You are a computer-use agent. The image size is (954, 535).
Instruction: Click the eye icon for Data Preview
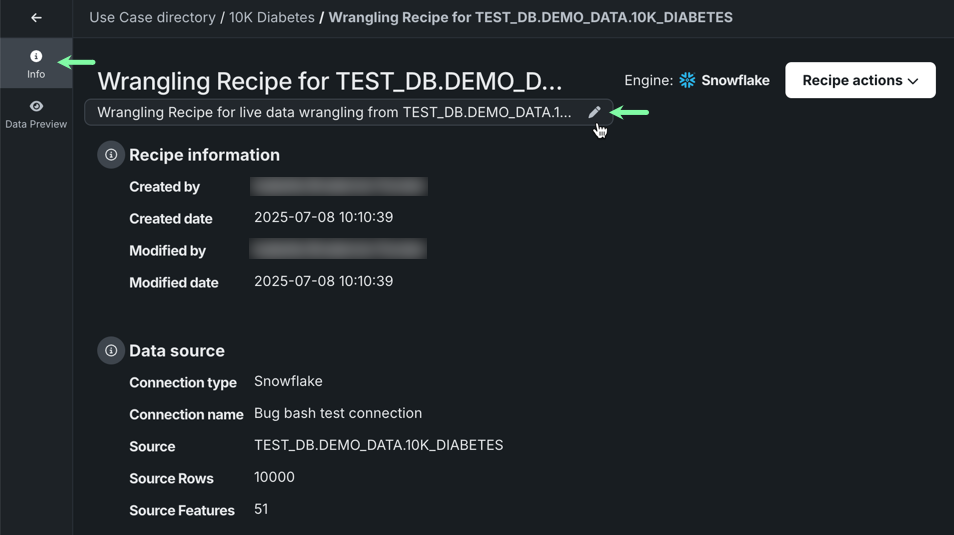coord(36,106)
